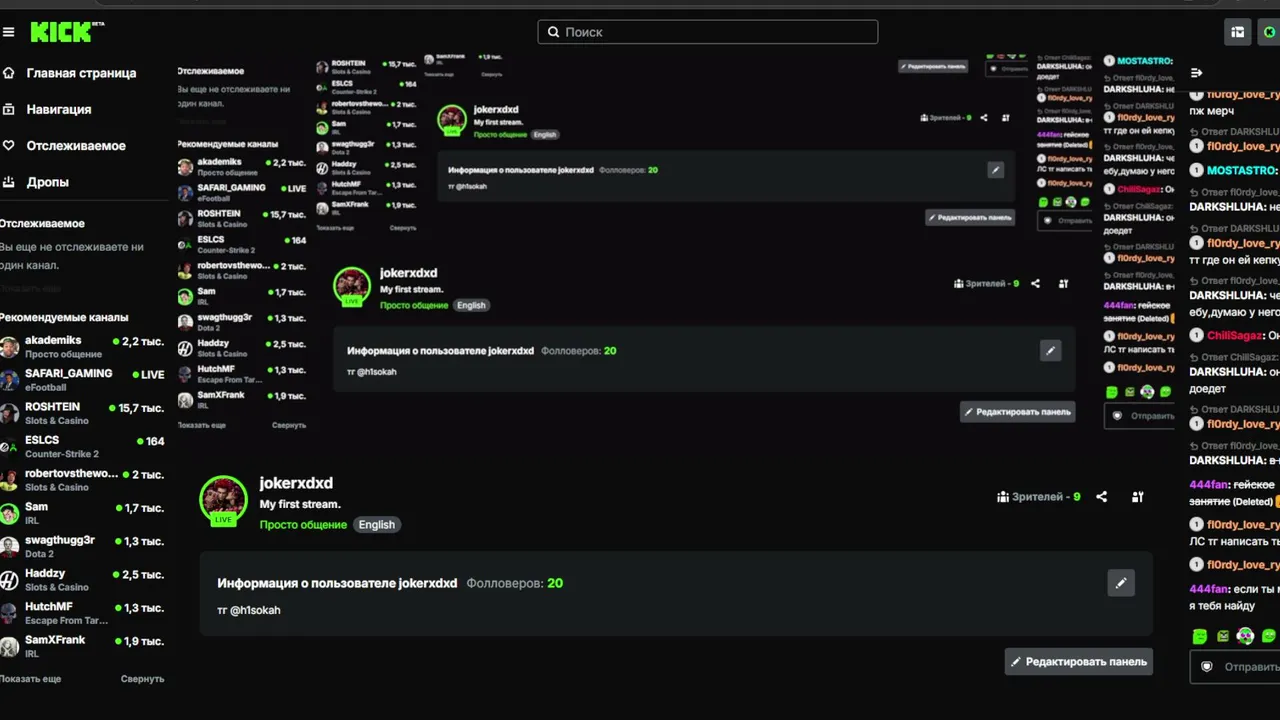This screenshot has height=720, width=1280.
Task: Open HutchMF channel in the main left sidebar
Action: 84,613
